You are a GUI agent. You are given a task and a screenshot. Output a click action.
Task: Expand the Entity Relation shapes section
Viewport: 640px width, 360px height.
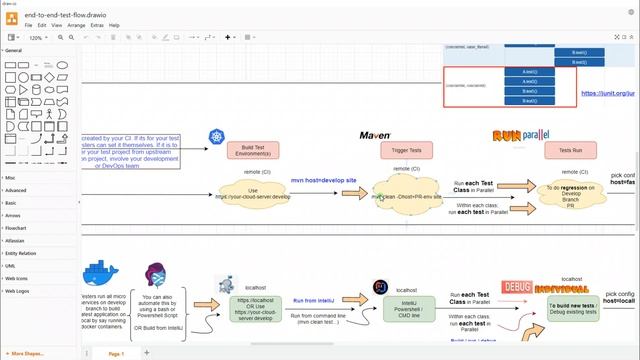click(x=20, y=253)
